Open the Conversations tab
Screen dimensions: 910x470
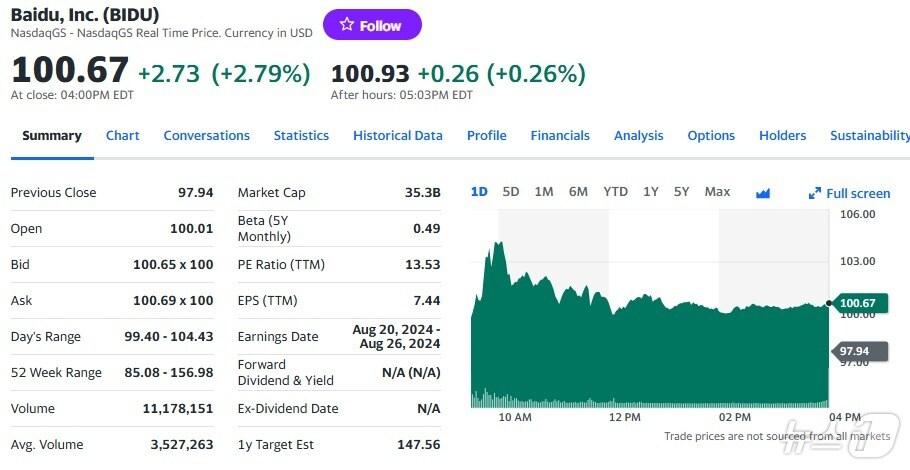(x=206, y=136)
